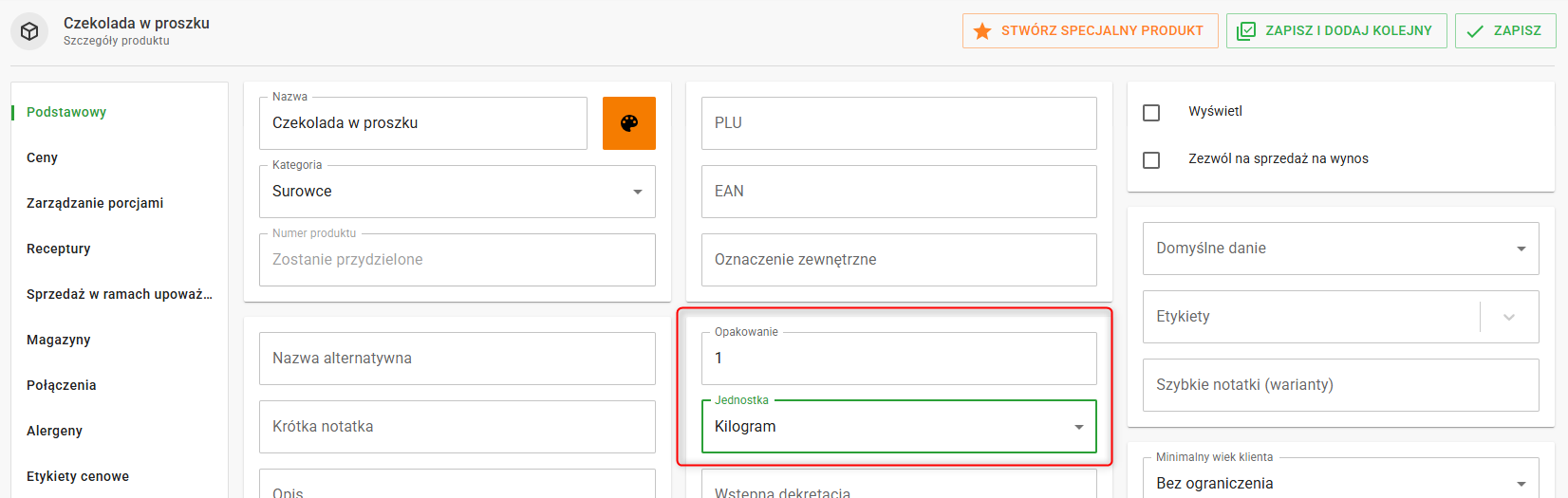
Task: Tick Zezwól na sprzedaż na wynos
Action: (1151, 160)
